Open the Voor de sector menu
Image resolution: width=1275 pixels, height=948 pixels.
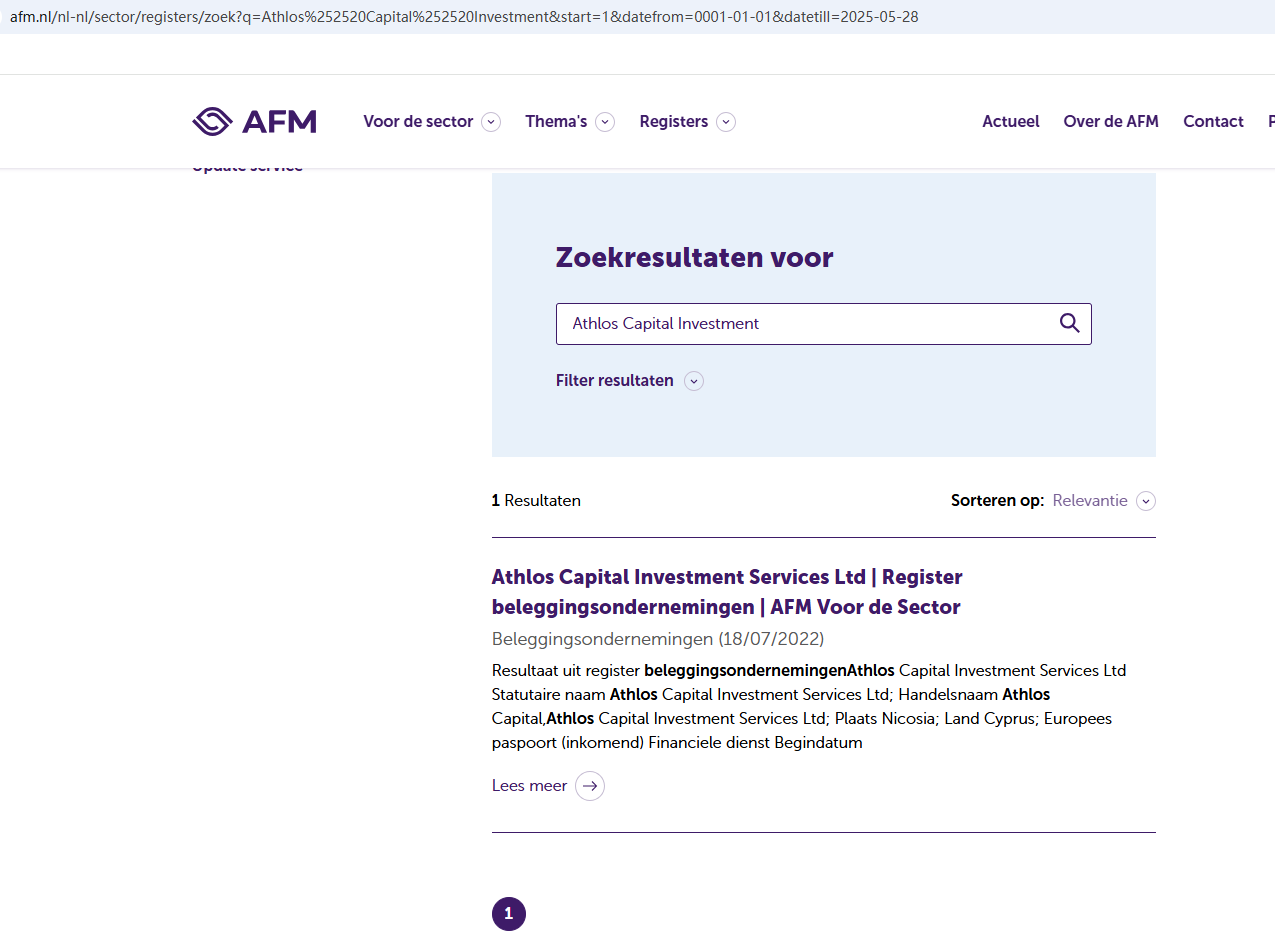(x=418, y=122)
